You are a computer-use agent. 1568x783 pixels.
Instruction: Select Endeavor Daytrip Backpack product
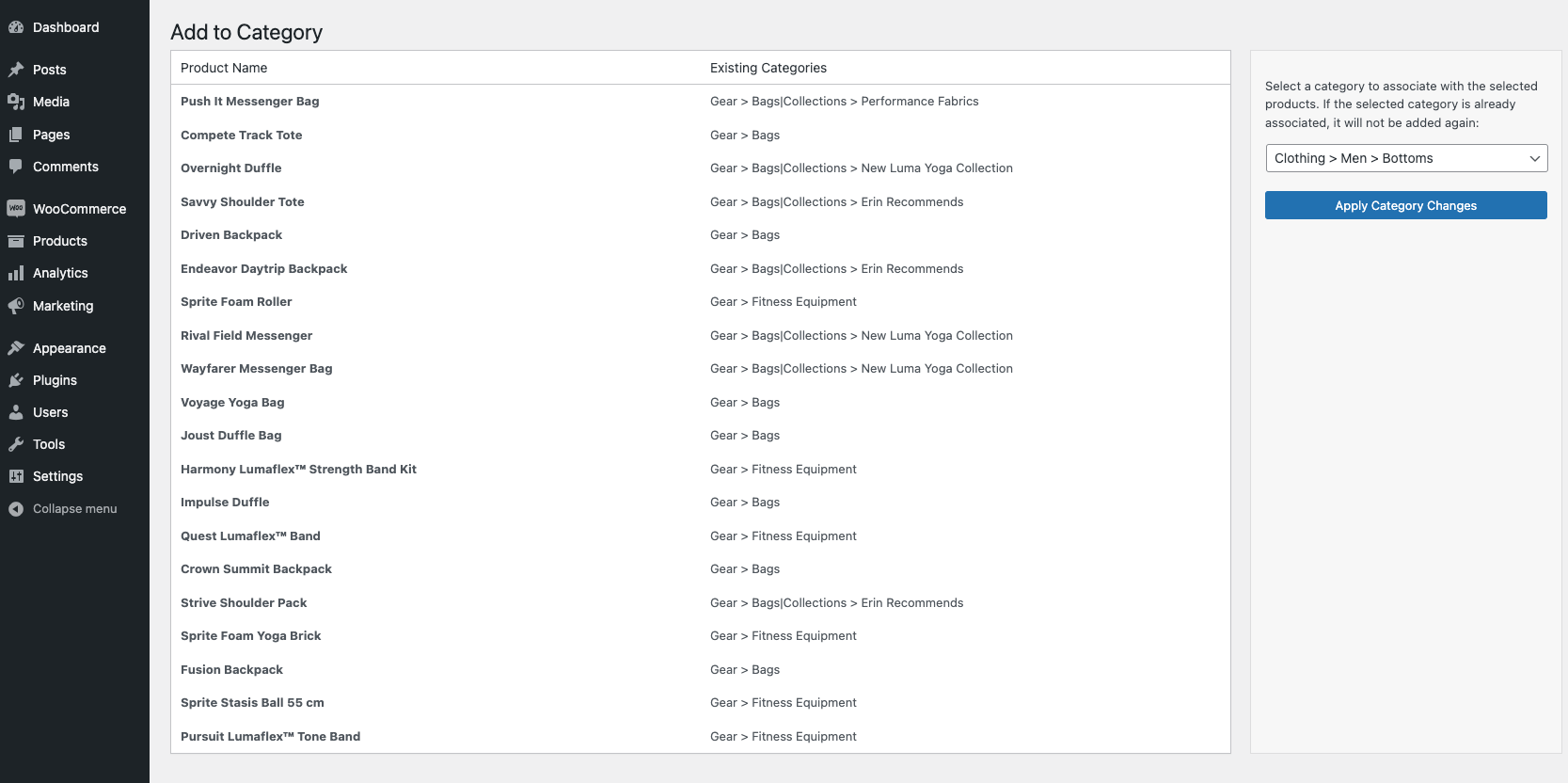coord(264,269)
